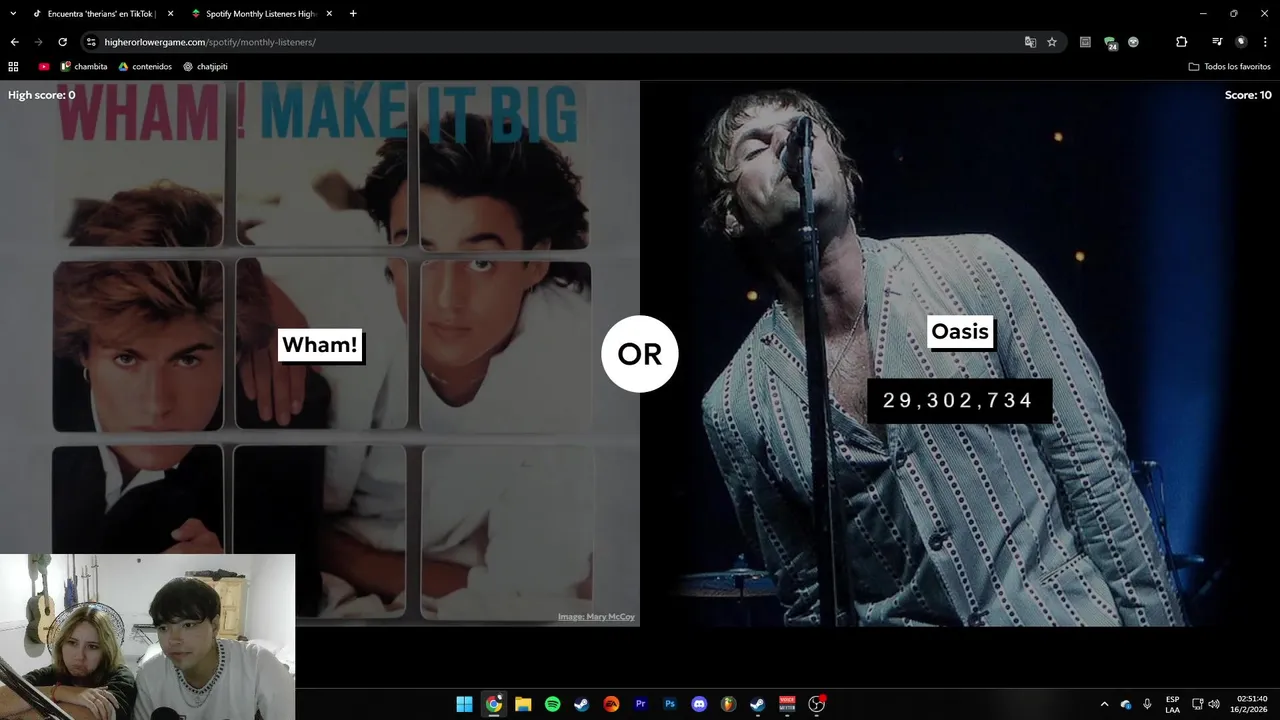Open File Explorer in taskbar
1280x720 pixels.
[523, 704]
